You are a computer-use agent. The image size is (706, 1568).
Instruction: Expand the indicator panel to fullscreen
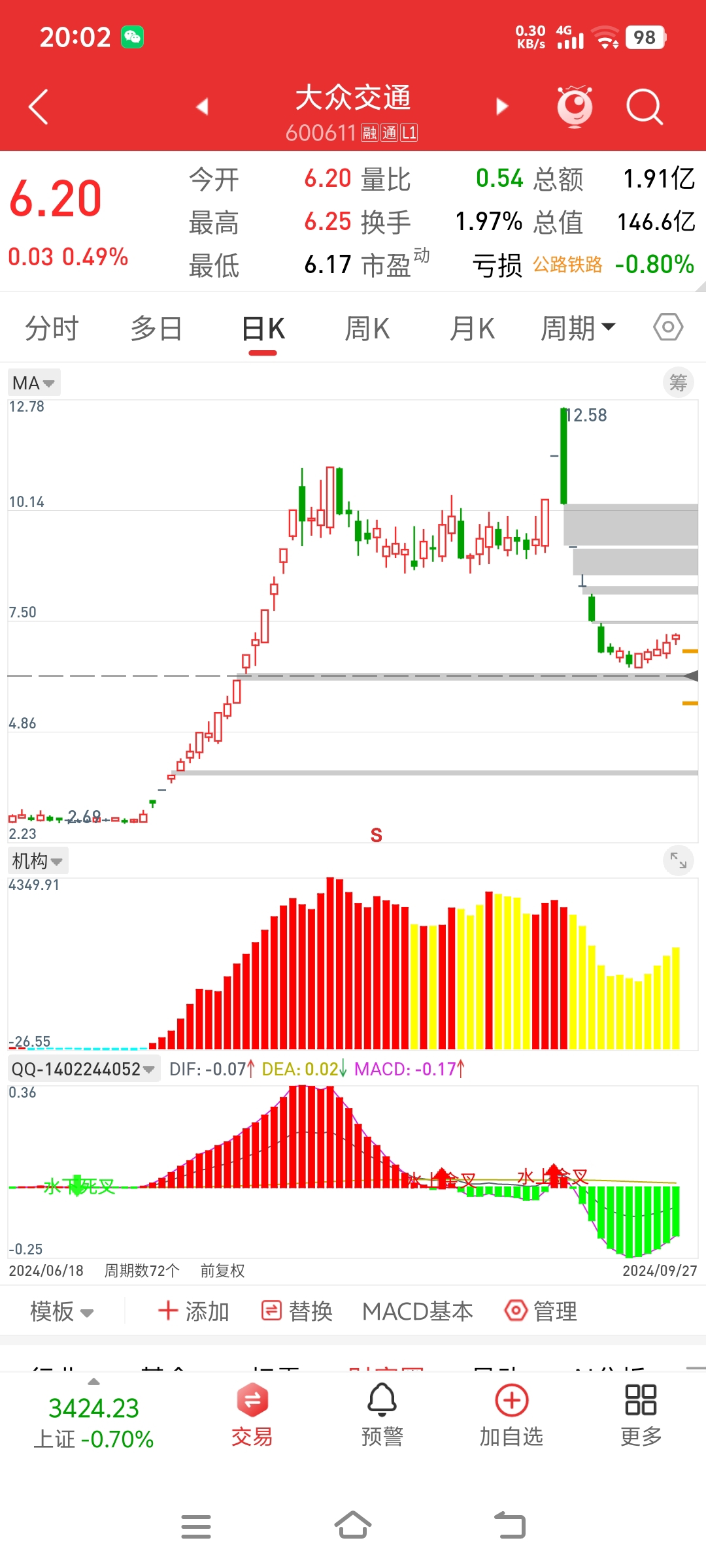click(x=679, y=861)
